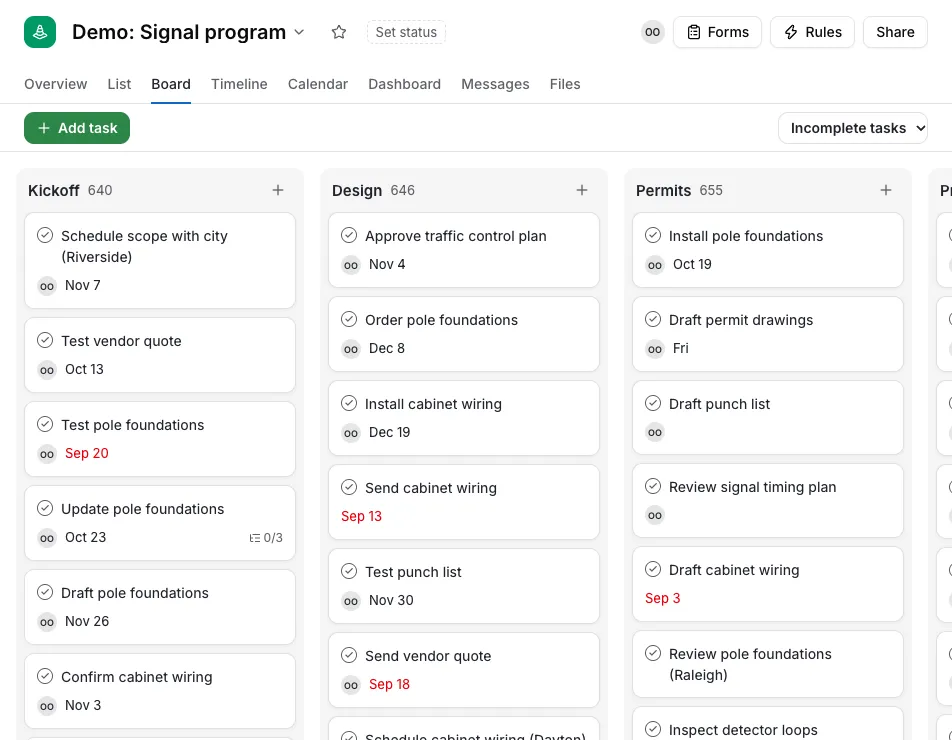
Task: Add a task to the Permits column
Action: click(886, 190)
